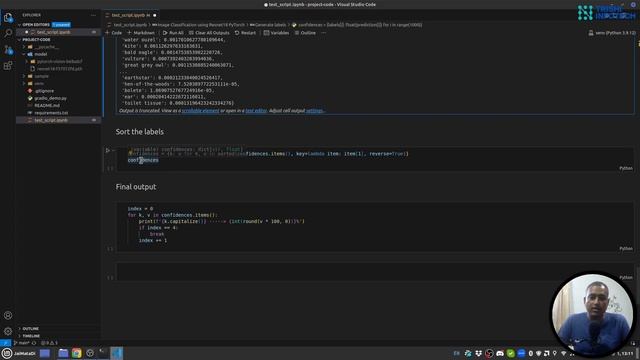This screenshot has width=640, height=360.
Task: Open README.md file
Action: (47, 106)
